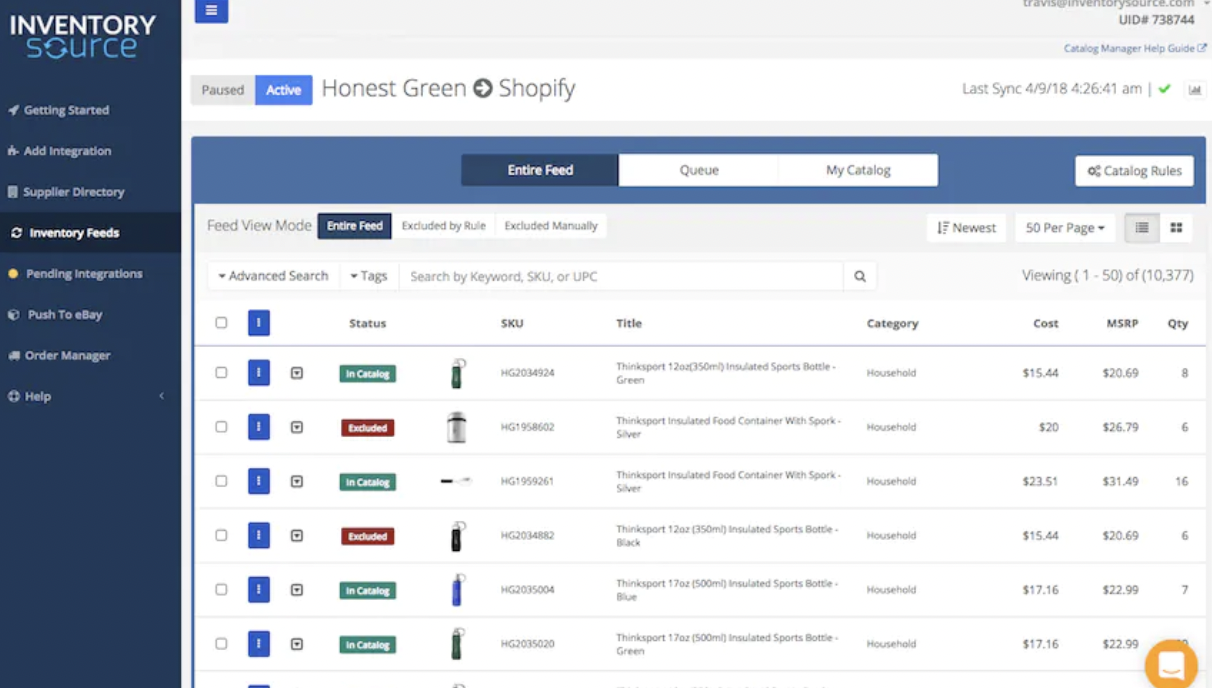The height and width of the screenshot is (688, 1212).
Task: Tick checkbox for the HG1958602 row
Action: coord(221,427)
